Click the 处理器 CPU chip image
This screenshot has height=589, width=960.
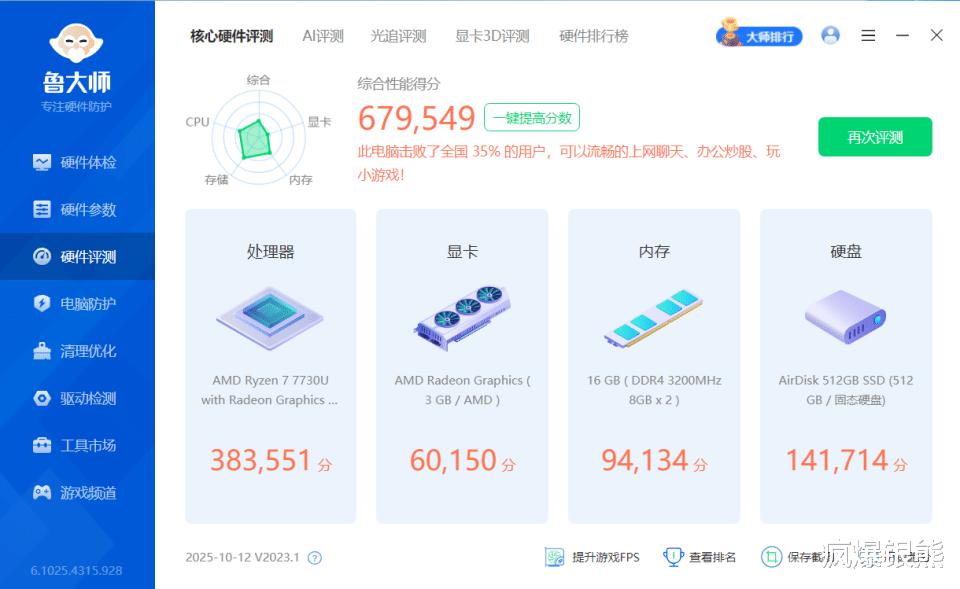point(269,318)
